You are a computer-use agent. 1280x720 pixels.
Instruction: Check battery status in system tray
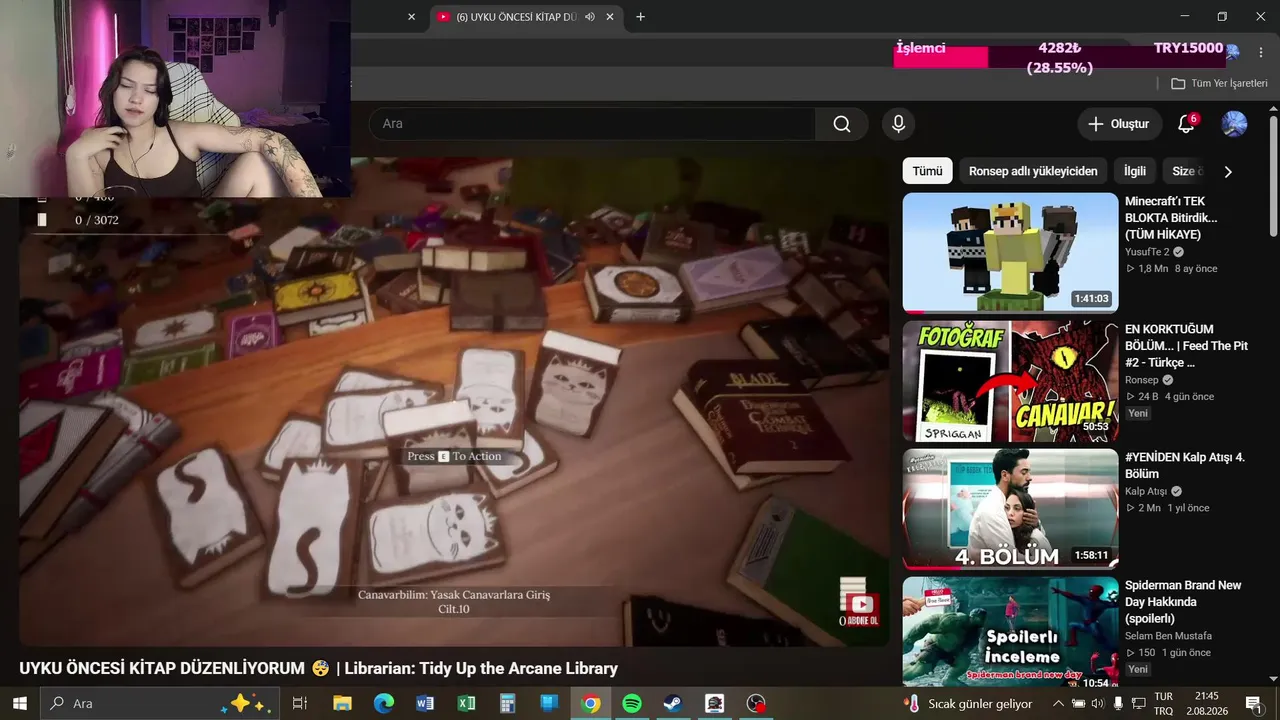tap(1078, 703)
